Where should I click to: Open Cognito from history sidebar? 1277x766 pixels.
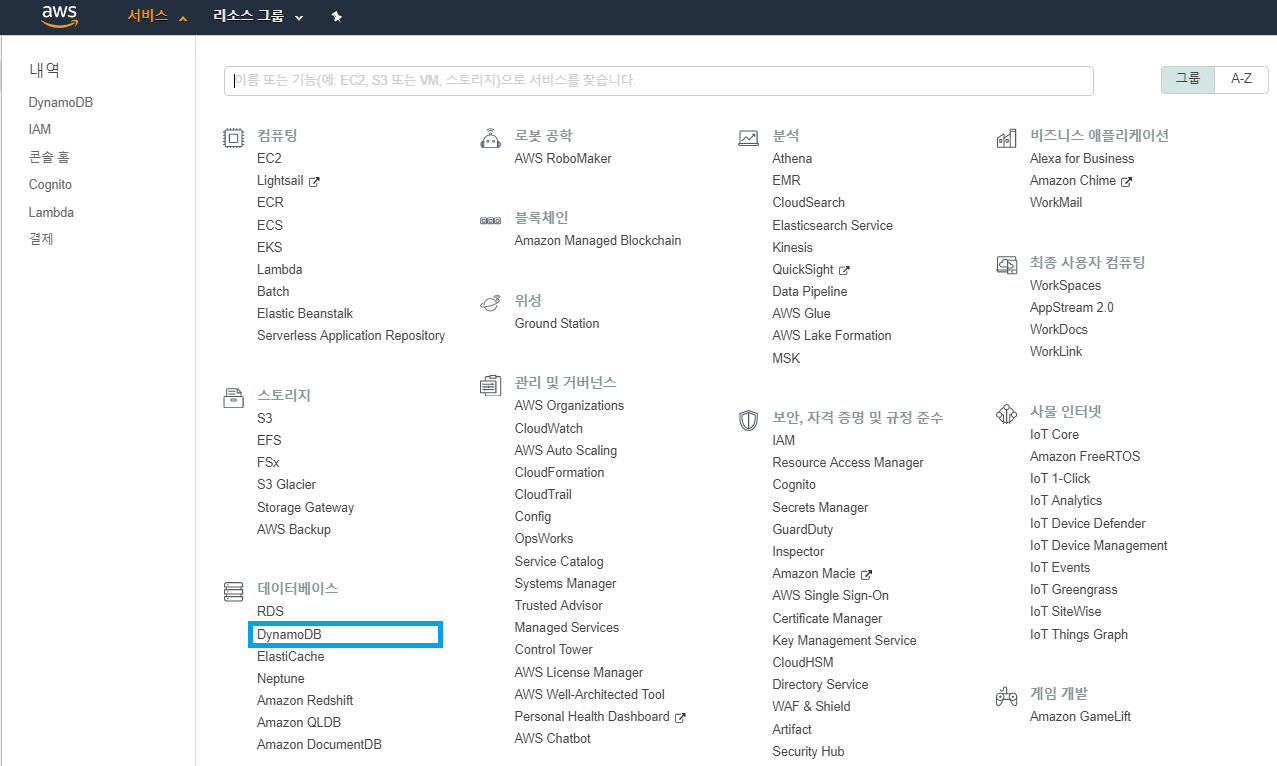[x=50, y=185]
